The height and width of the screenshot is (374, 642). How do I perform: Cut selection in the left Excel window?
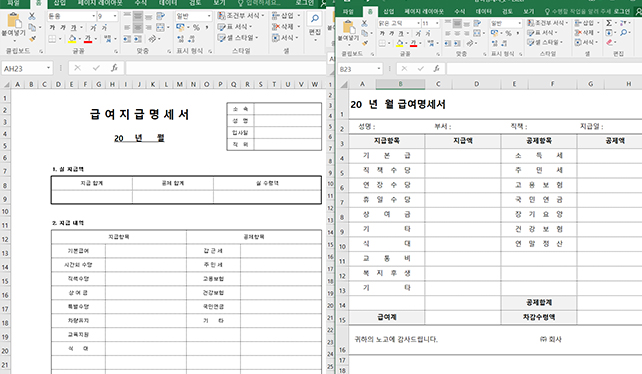[32, 17]
